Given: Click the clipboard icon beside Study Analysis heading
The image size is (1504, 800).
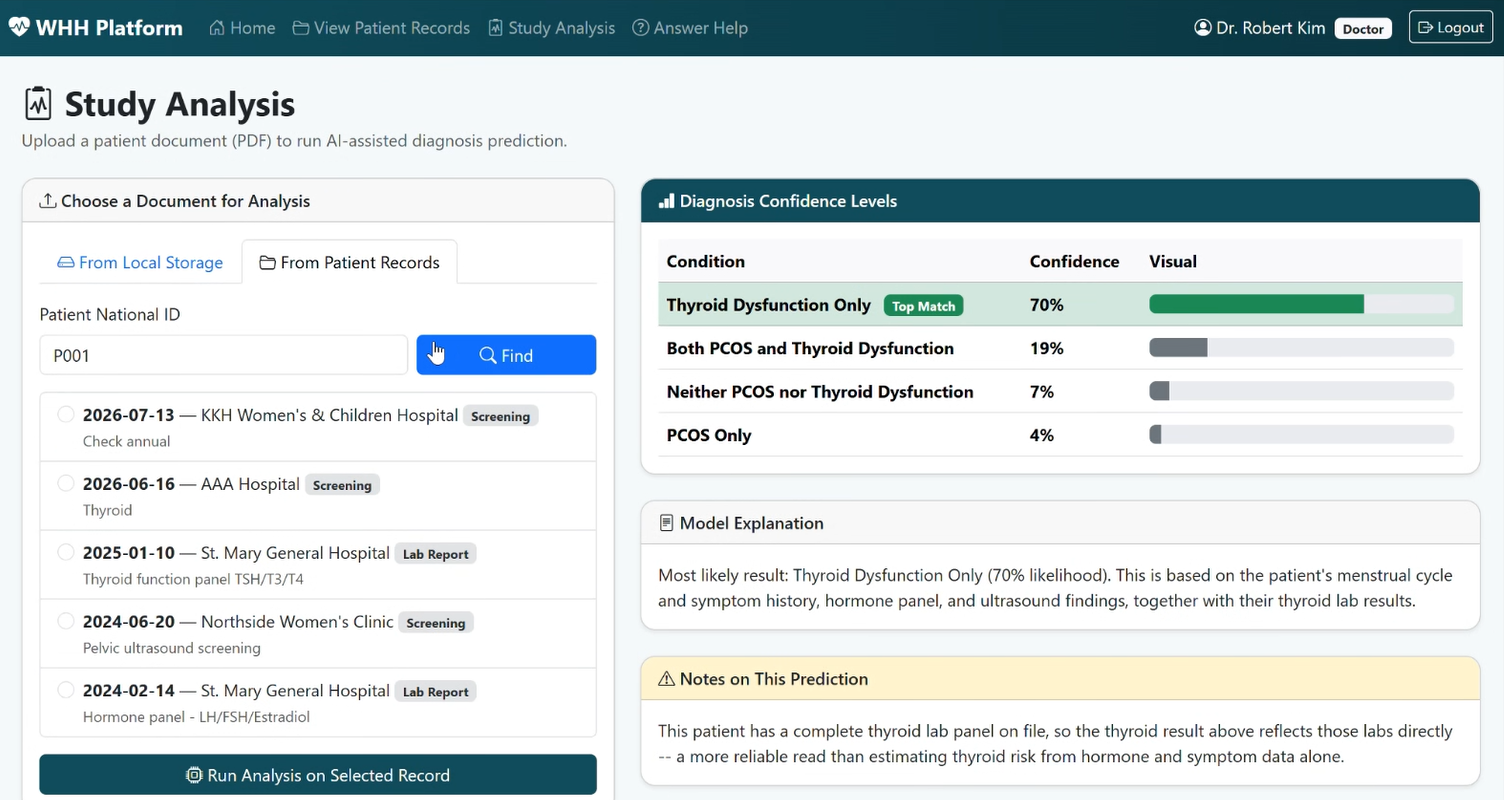Looking at the screenshot, I should pyautogui.click(x=38, y=104).
